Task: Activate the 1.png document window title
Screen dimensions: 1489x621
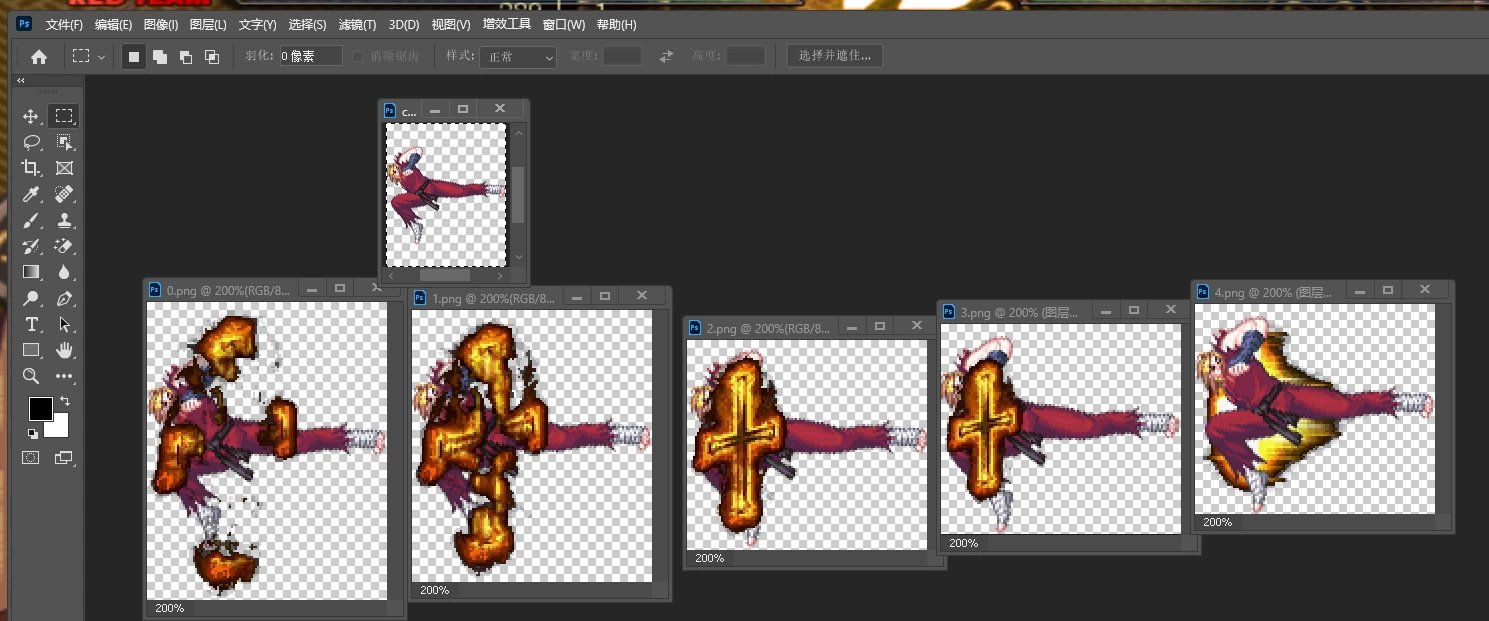Action: click(x=494, y=298)
